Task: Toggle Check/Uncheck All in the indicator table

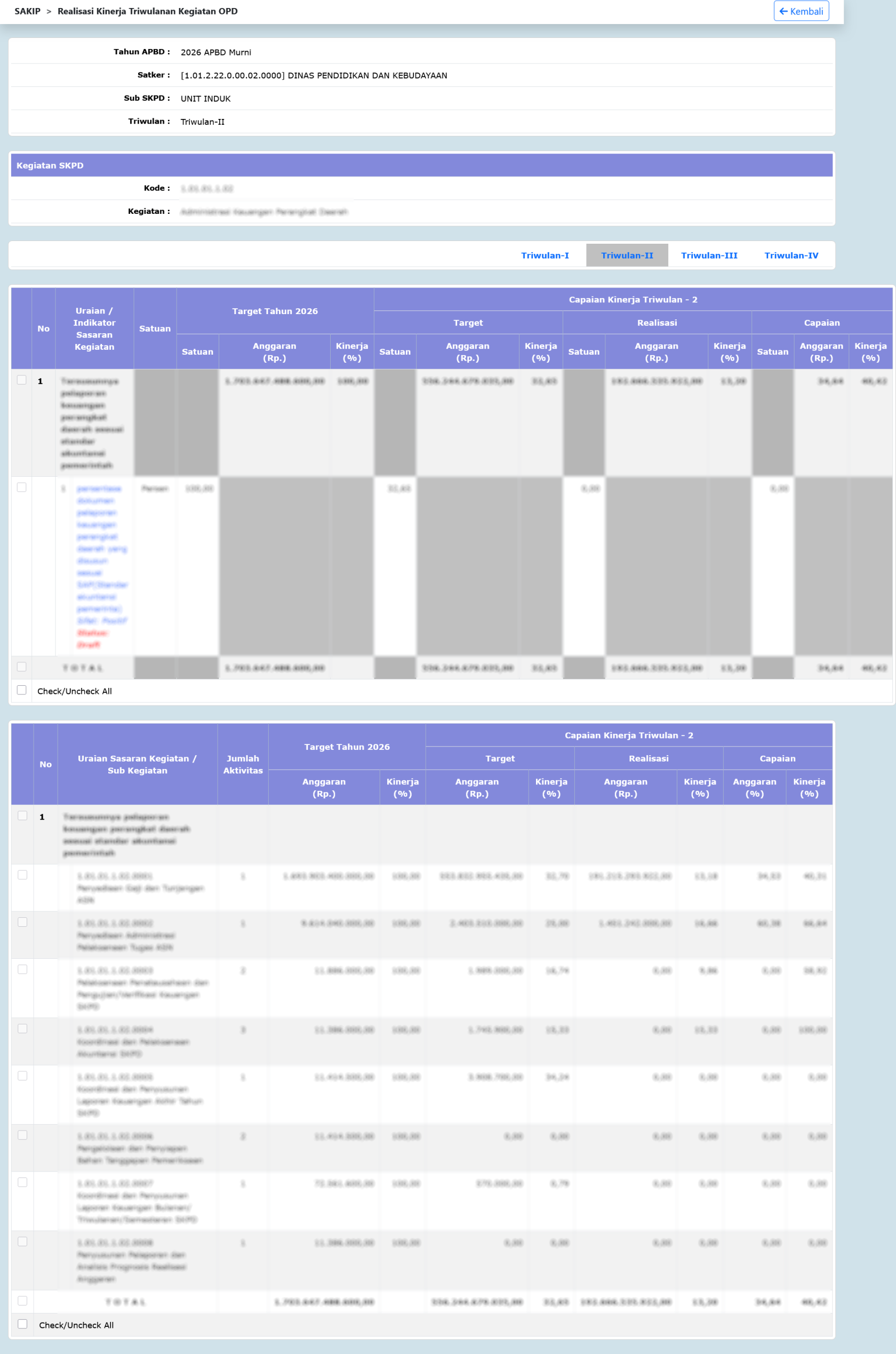Action: [x=22, y=690]
